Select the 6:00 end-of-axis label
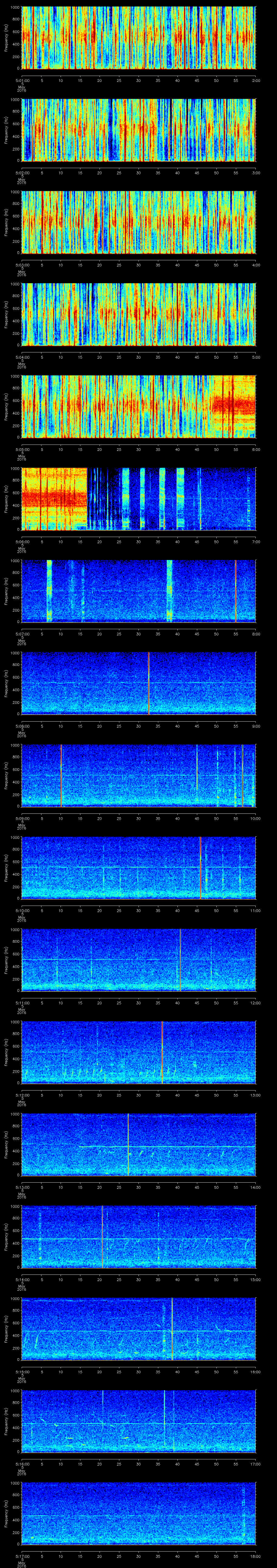The width and height of the screenshot is (277, 1568). point(256,449)
